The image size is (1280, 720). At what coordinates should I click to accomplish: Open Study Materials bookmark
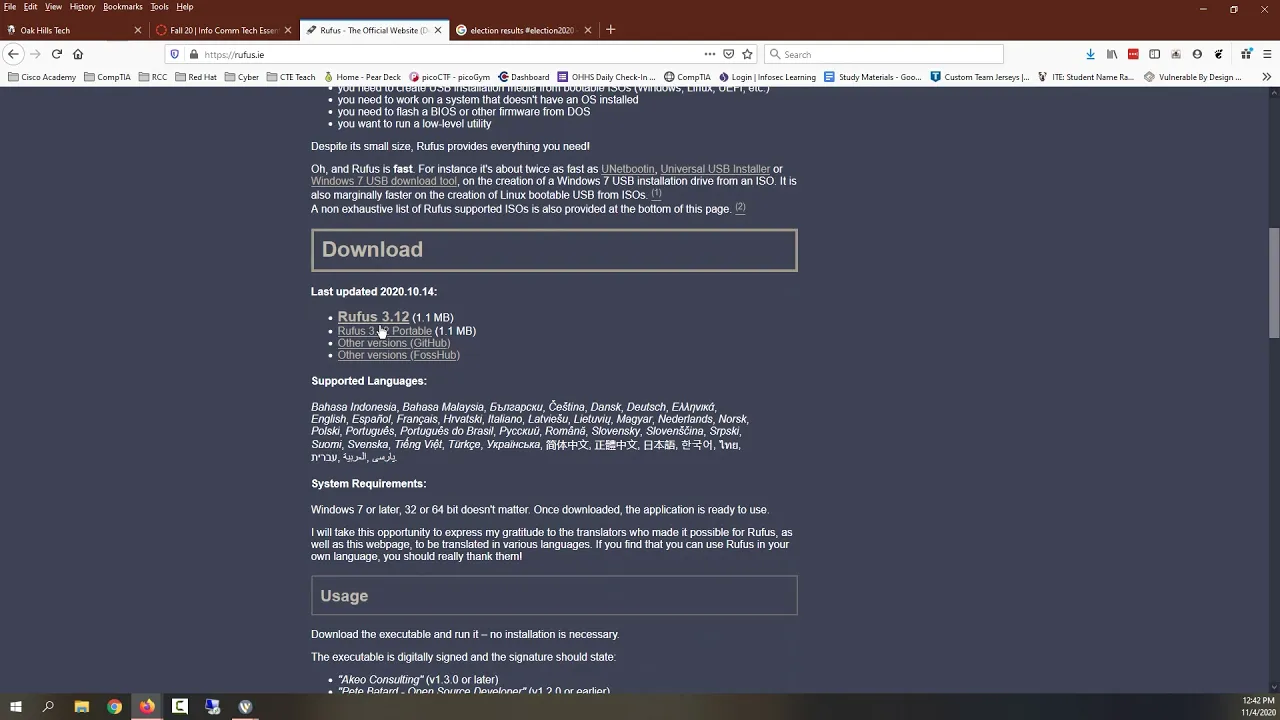pyautogui.click(x=873, y=77)
